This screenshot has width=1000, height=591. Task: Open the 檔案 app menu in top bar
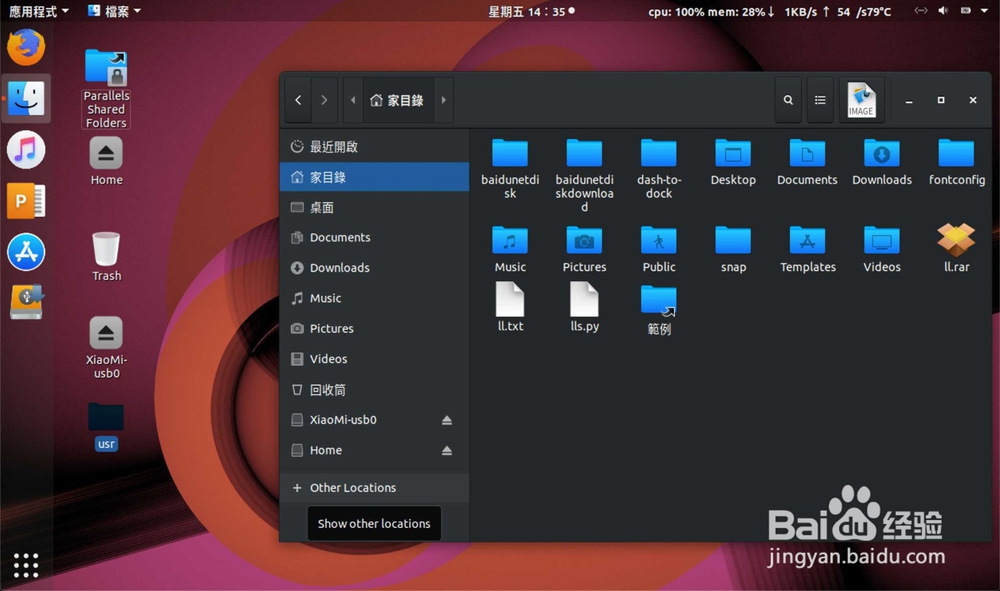(x=115, y=11)
